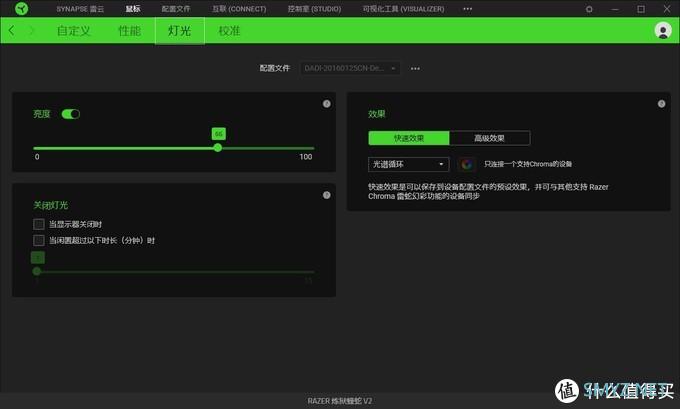
Task: Open help for 关闭灯光 panel
Action: point(327,195)
